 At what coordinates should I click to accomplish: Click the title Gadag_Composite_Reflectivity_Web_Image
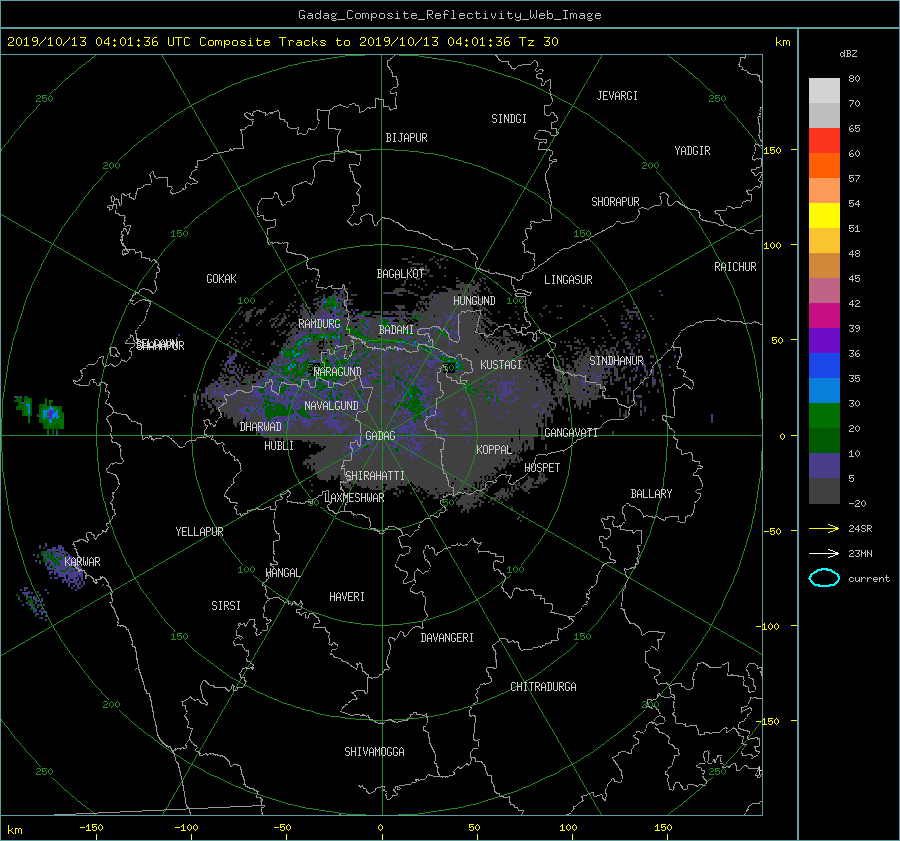(x=449, y=15)
